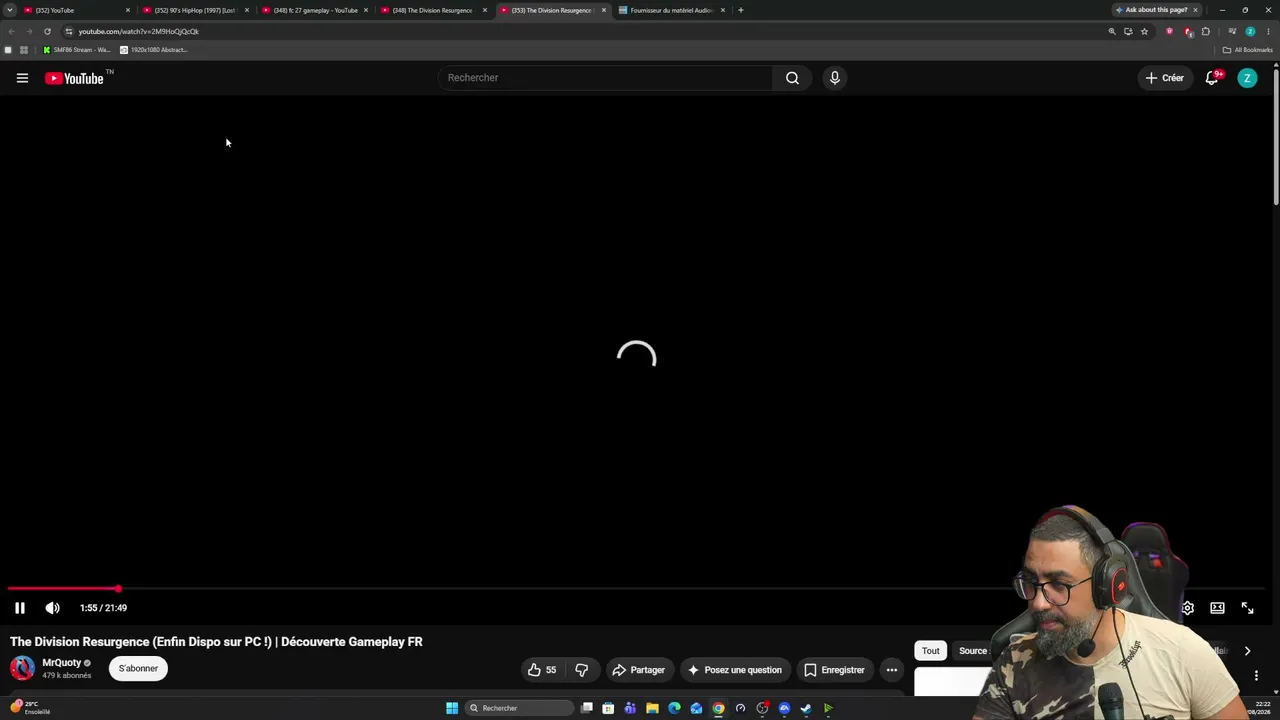Open the SMF86 Stream bookmark

click(x=76, y=50)
